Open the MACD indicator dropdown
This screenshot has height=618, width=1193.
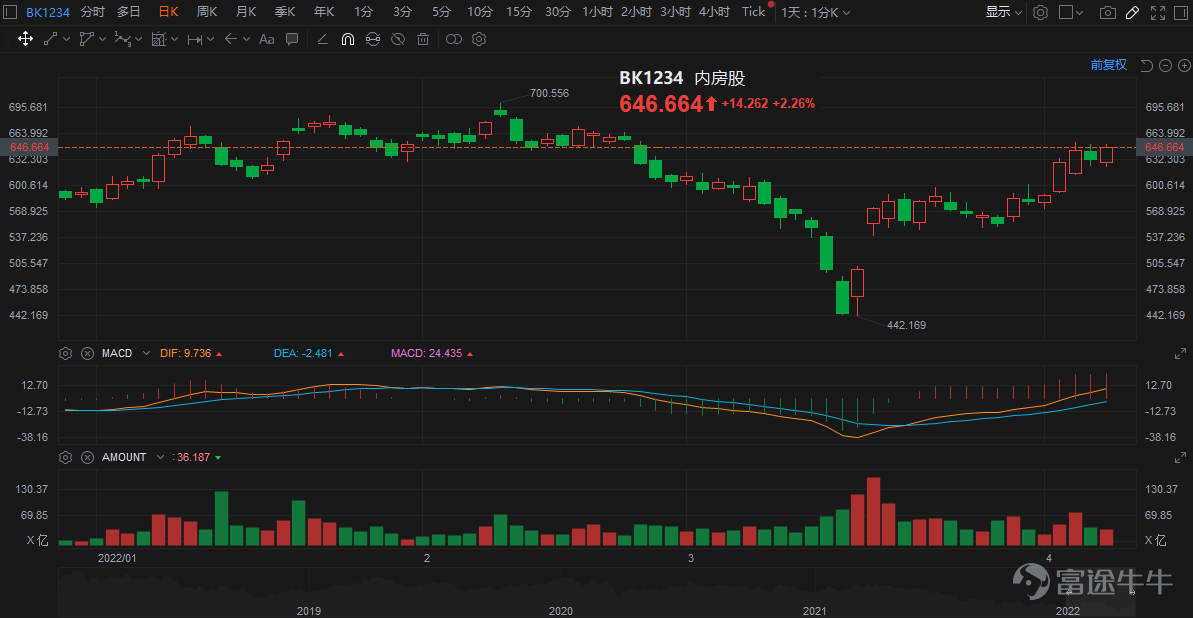click(146, 353)
